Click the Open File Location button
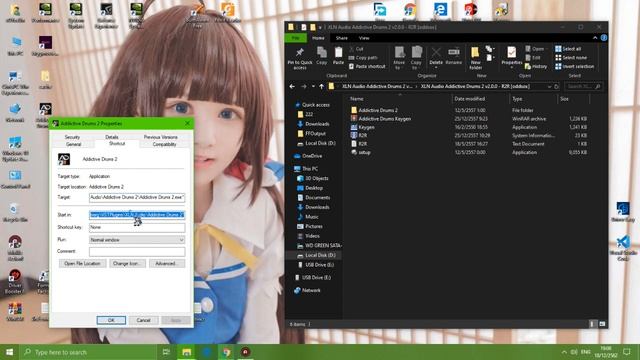This screenshot has height=360, width=640. tap(82, 264)
